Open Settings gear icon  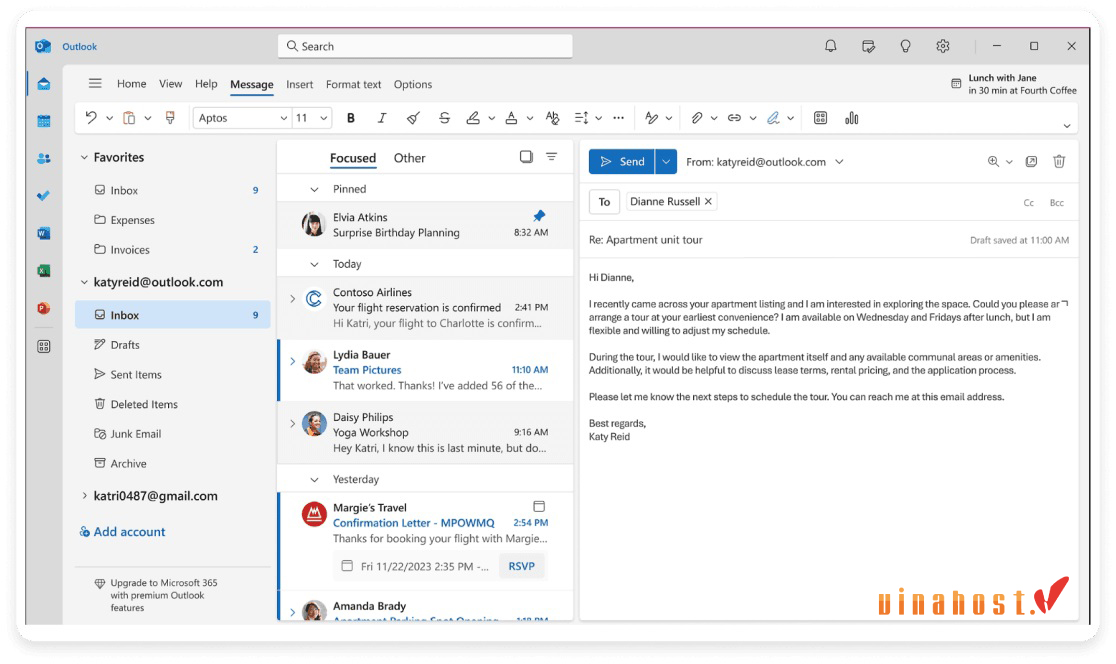click(942, 46)
